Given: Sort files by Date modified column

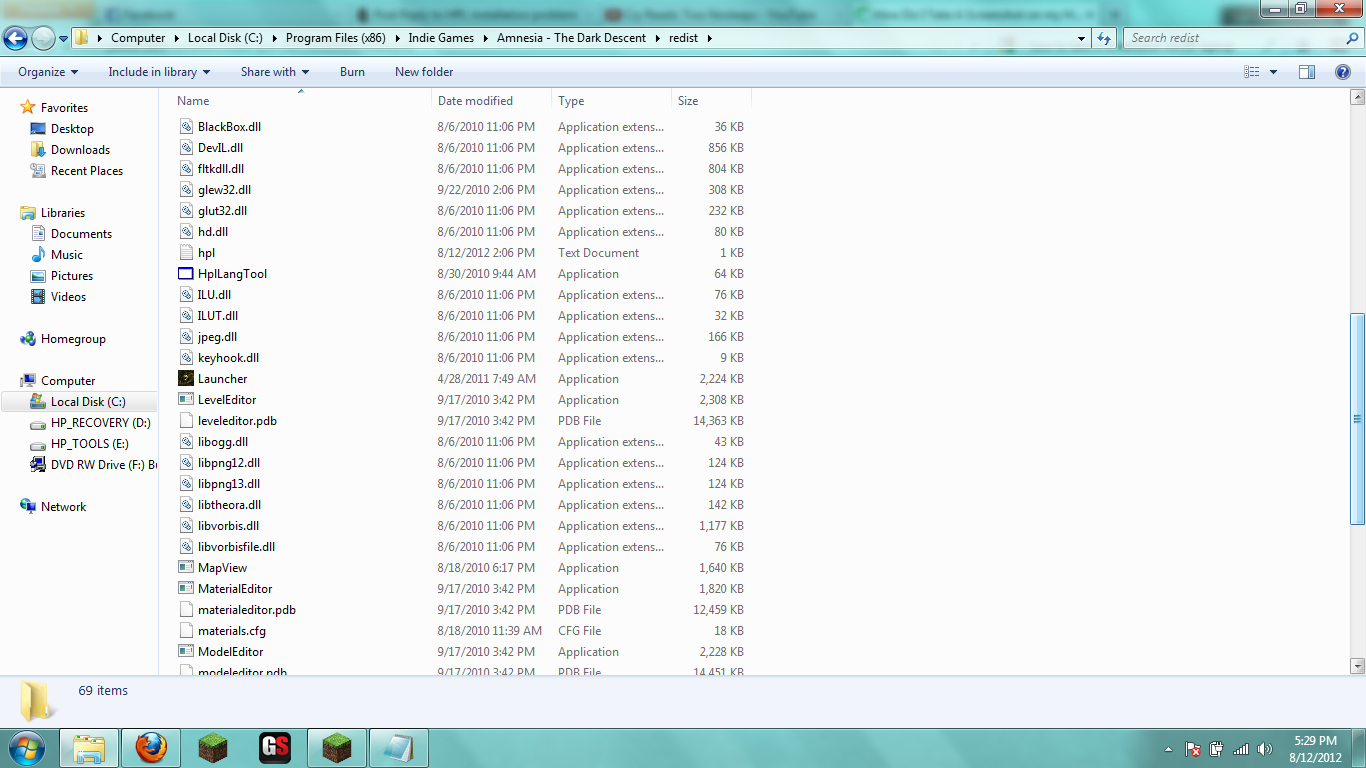Looking at the screenshot, I should (x=475, y=101).
